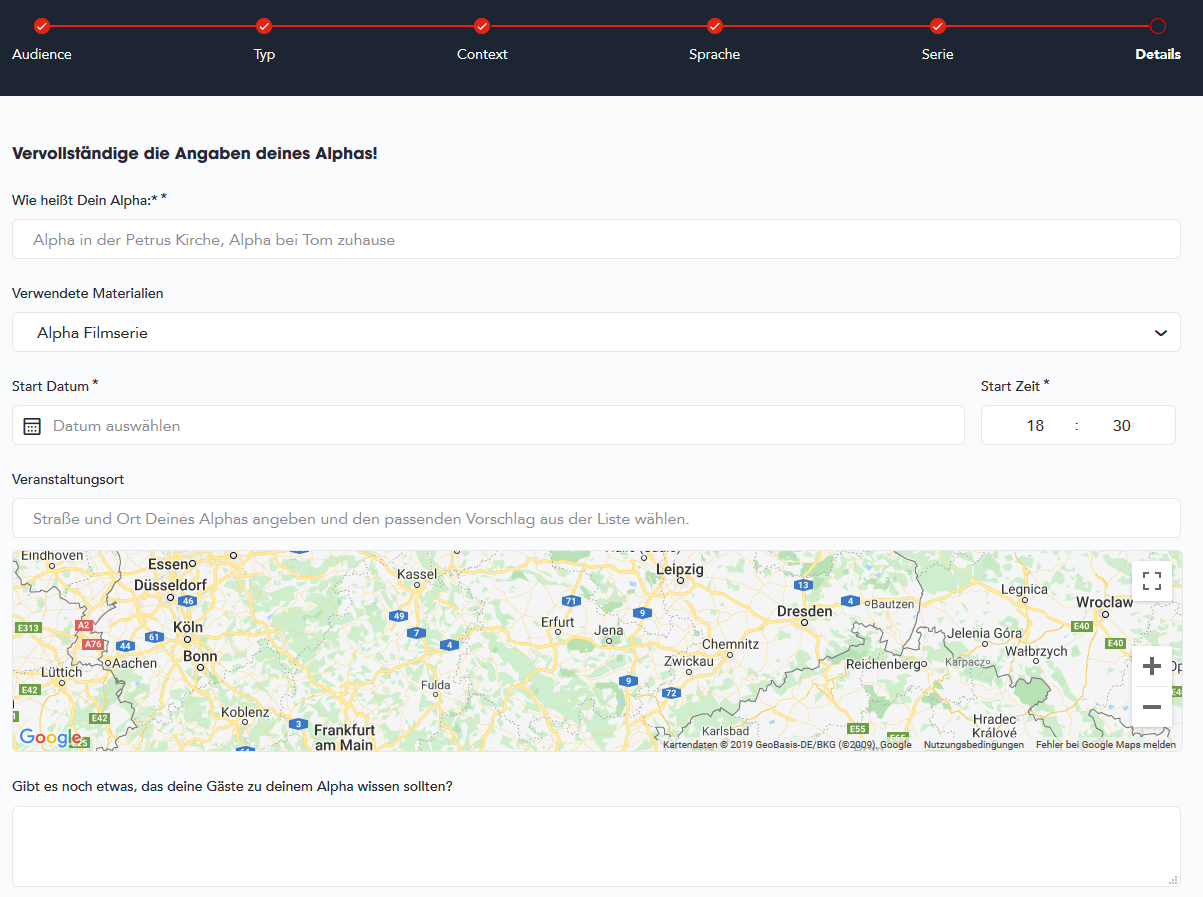Click Legnica on the map
The width and height of the screenshot is (1203, 897).
pyautogui.click(x=1024, y=589)
